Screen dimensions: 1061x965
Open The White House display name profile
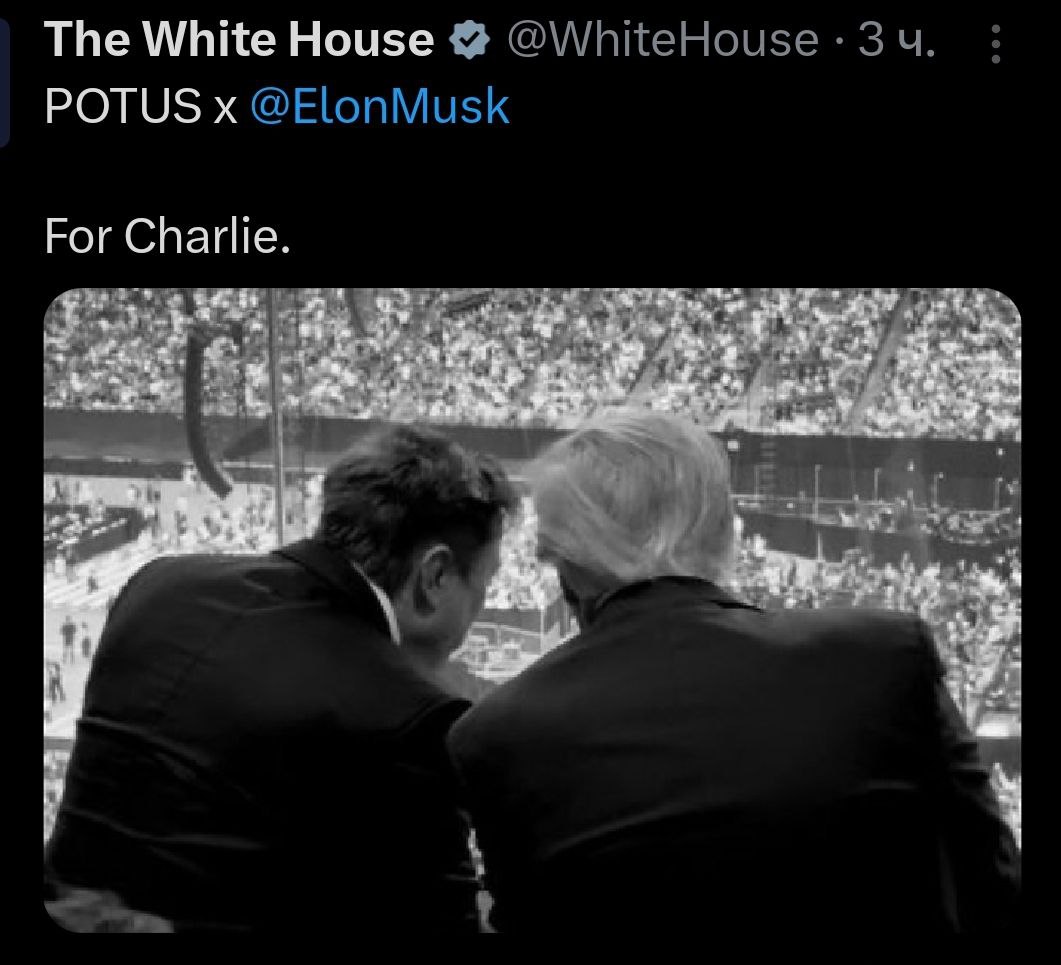pyautogui.click(x=239, y=39)
